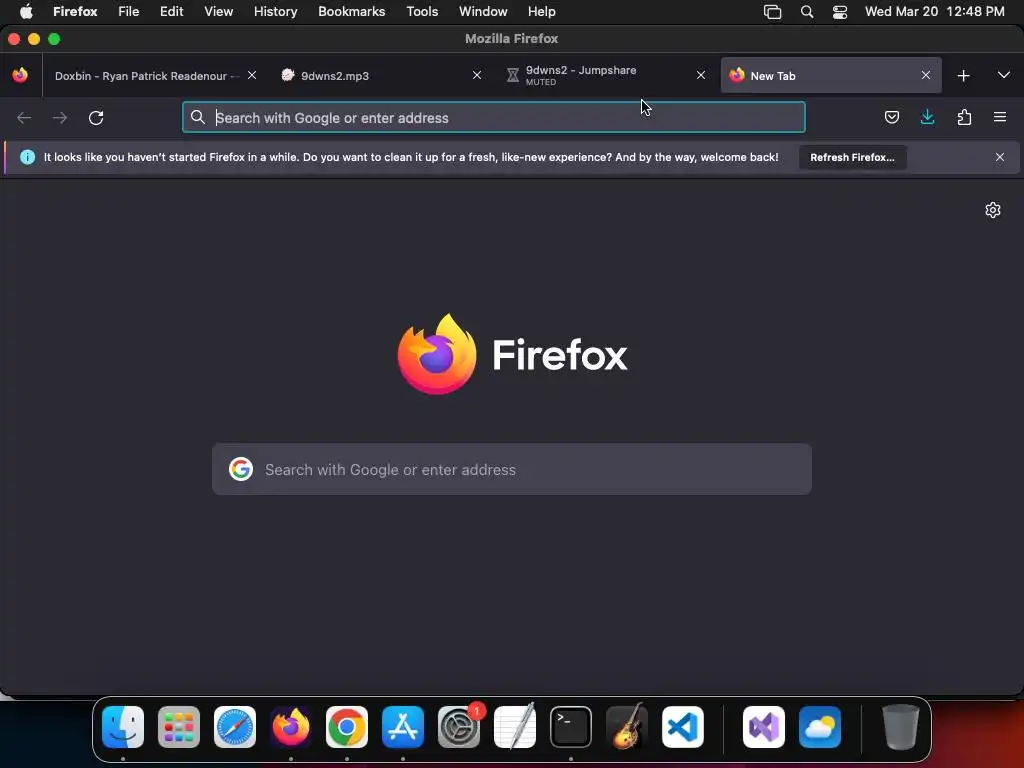Close the New Tab tab

(x=925, y=75)
